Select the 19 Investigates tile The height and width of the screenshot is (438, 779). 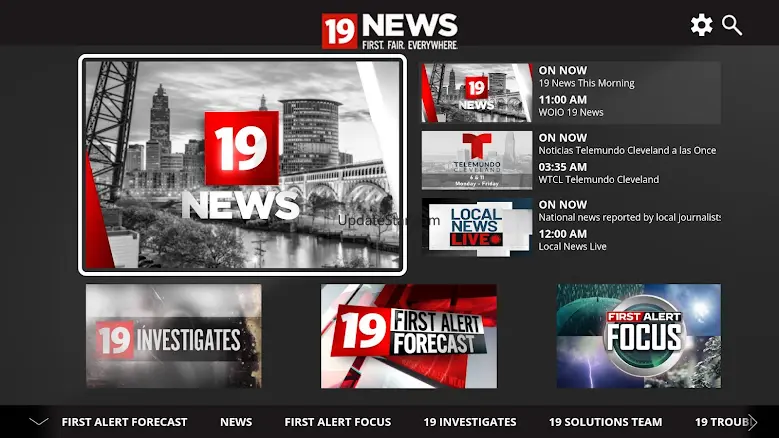(173, 336)
